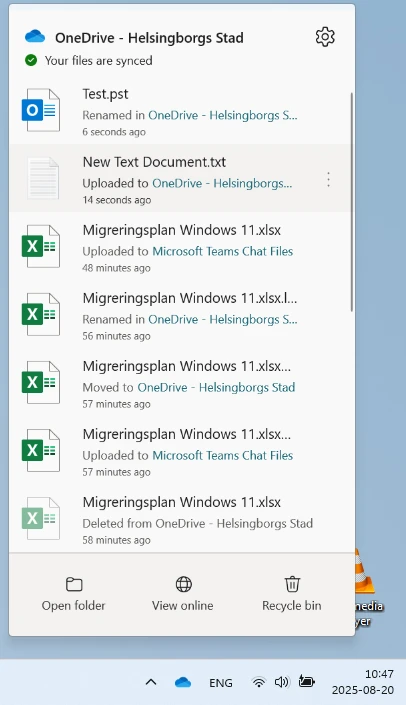Open Microsoft Teams Chat Files link from 48 minutes ago
The height and width of the screenshot is (705, 406).
point(223,251)
